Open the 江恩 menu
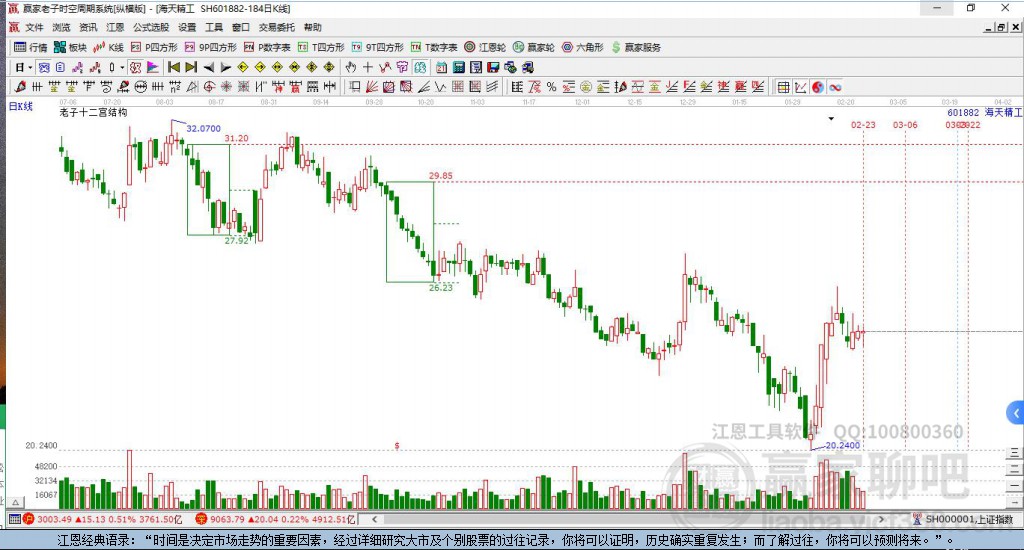Screen dimensions: 1024x550 115,27
